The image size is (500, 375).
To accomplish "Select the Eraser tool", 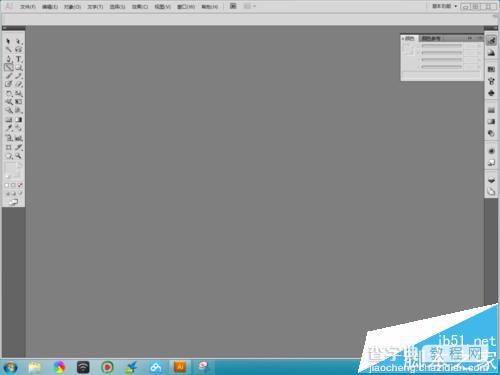I will click(x=19, y=84).
